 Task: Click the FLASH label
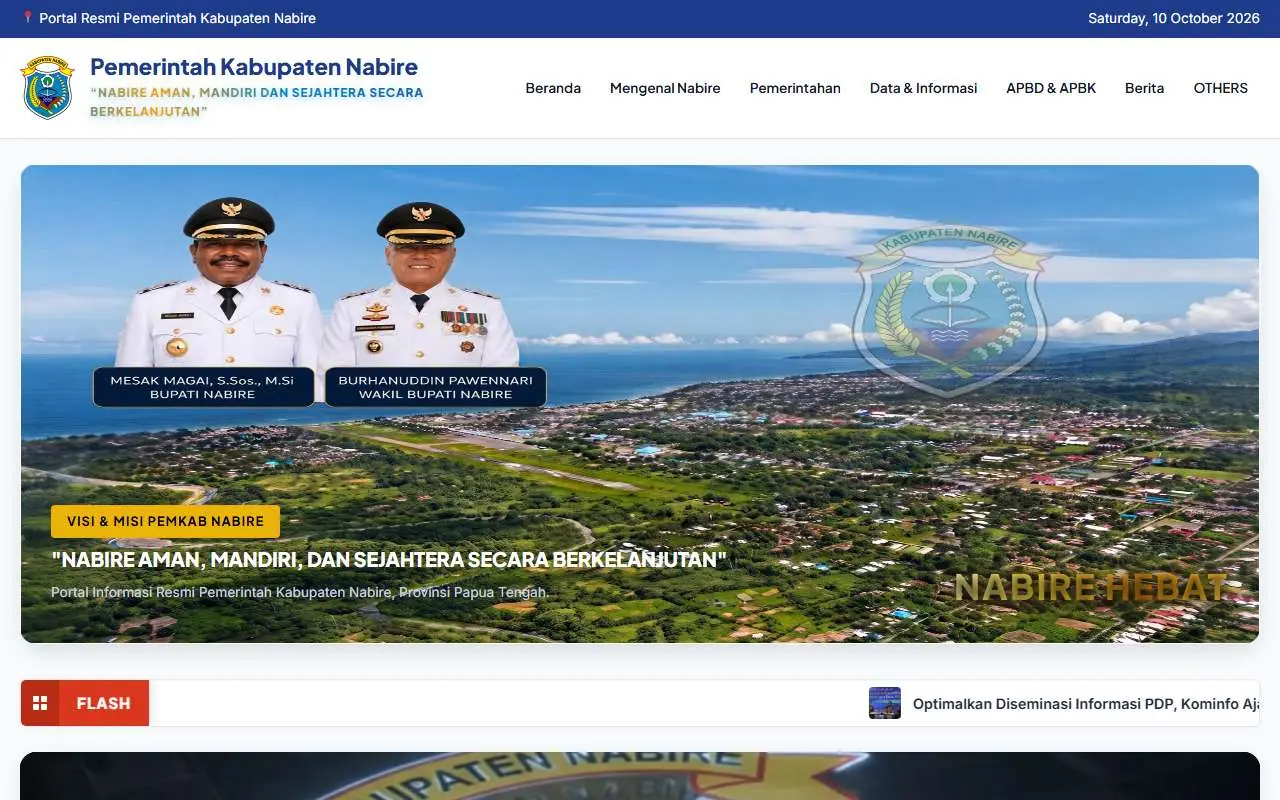click(103, 703)
